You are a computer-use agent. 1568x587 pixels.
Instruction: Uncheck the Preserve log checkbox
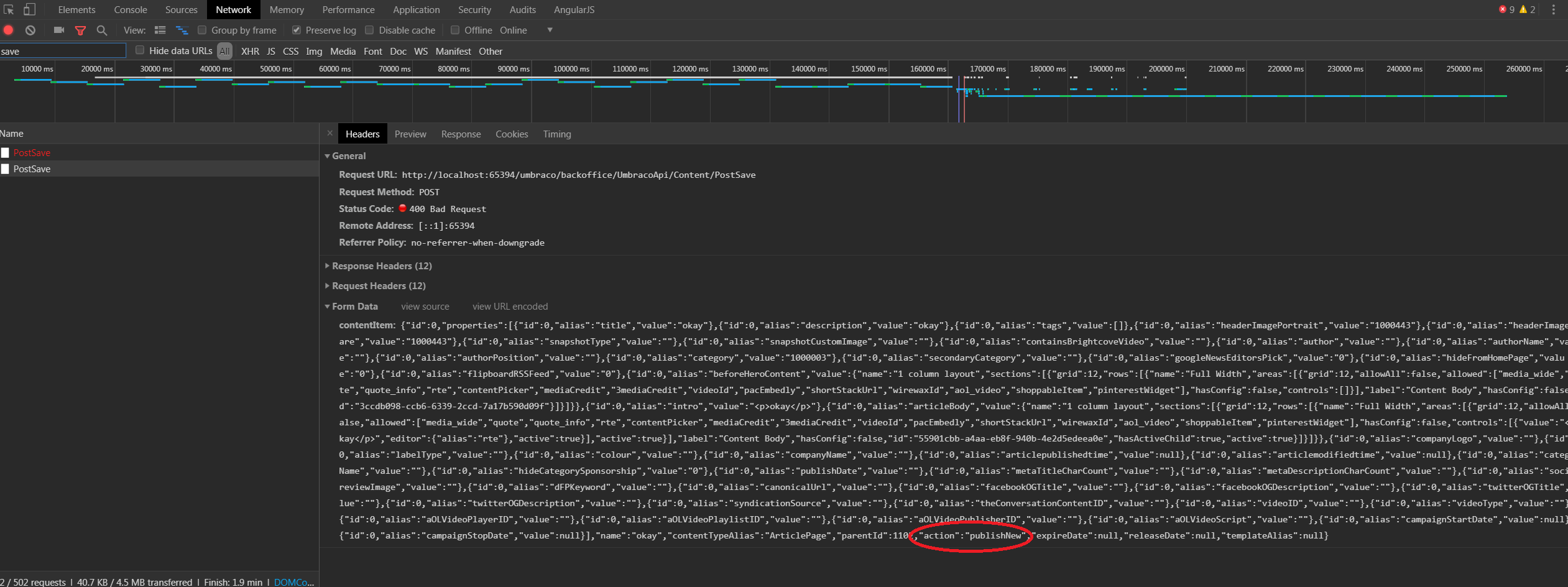click(x=297, y=30)
